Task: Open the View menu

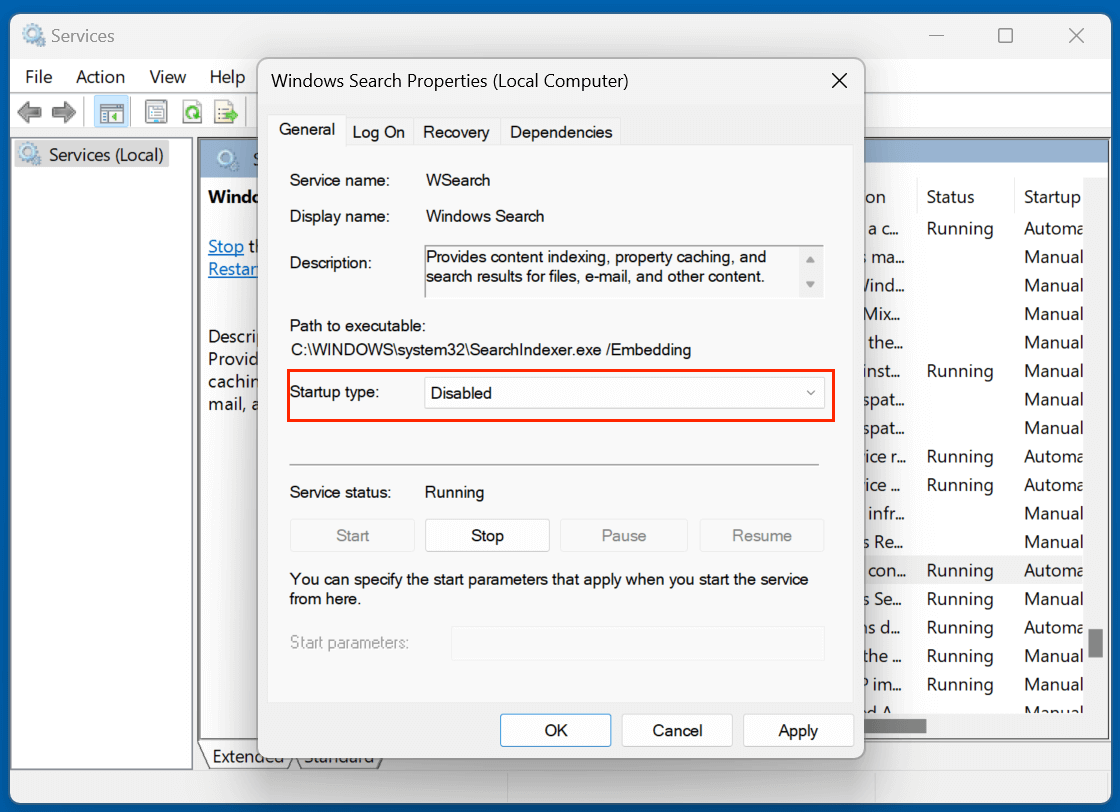Action: click(167, 77)
